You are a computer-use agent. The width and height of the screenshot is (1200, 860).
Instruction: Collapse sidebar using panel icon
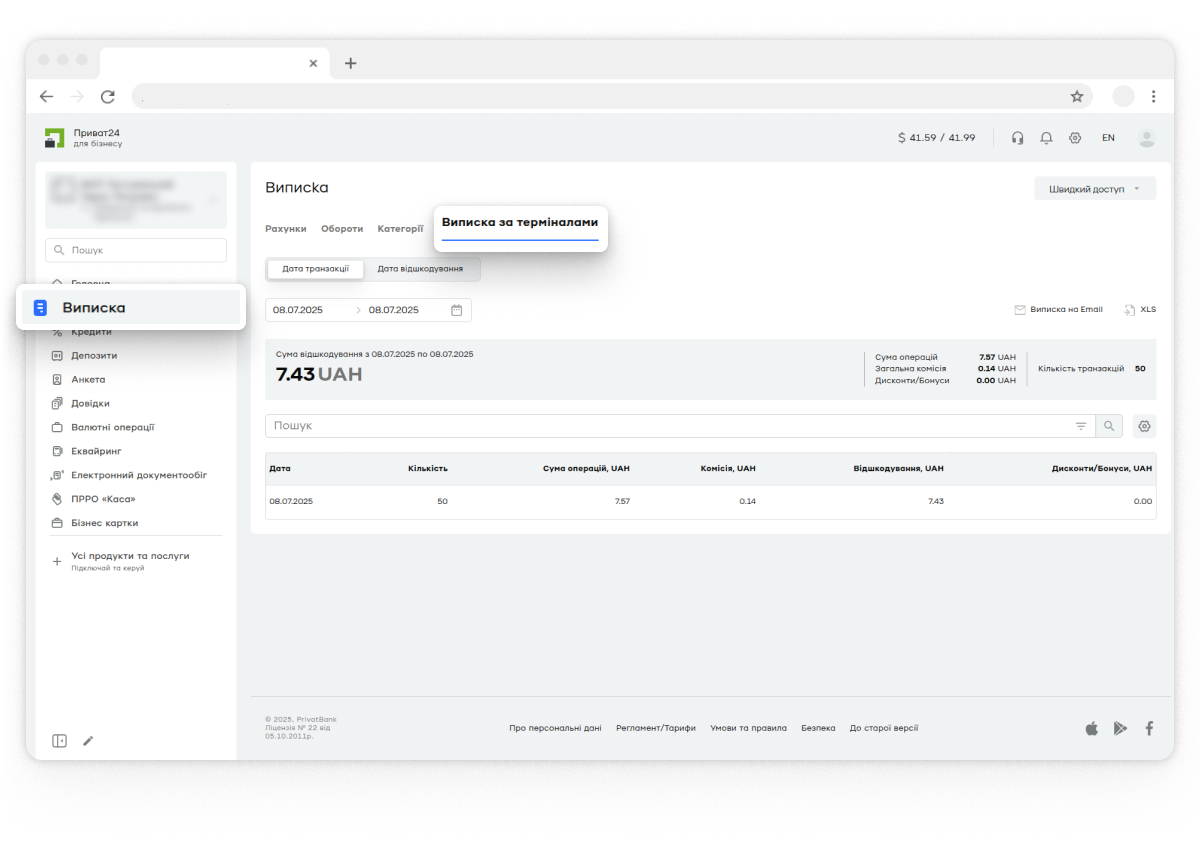60,741
